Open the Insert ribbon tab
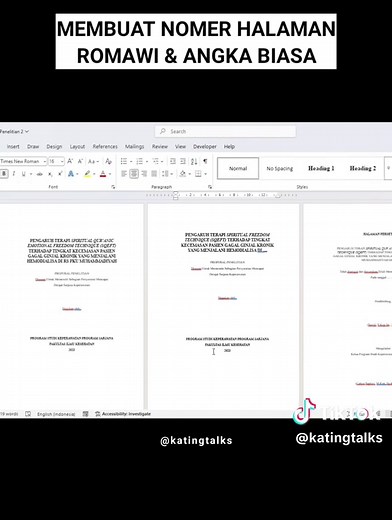Image resolution: width=392 pixels, height=520 pixels. [x=13, y=146]
